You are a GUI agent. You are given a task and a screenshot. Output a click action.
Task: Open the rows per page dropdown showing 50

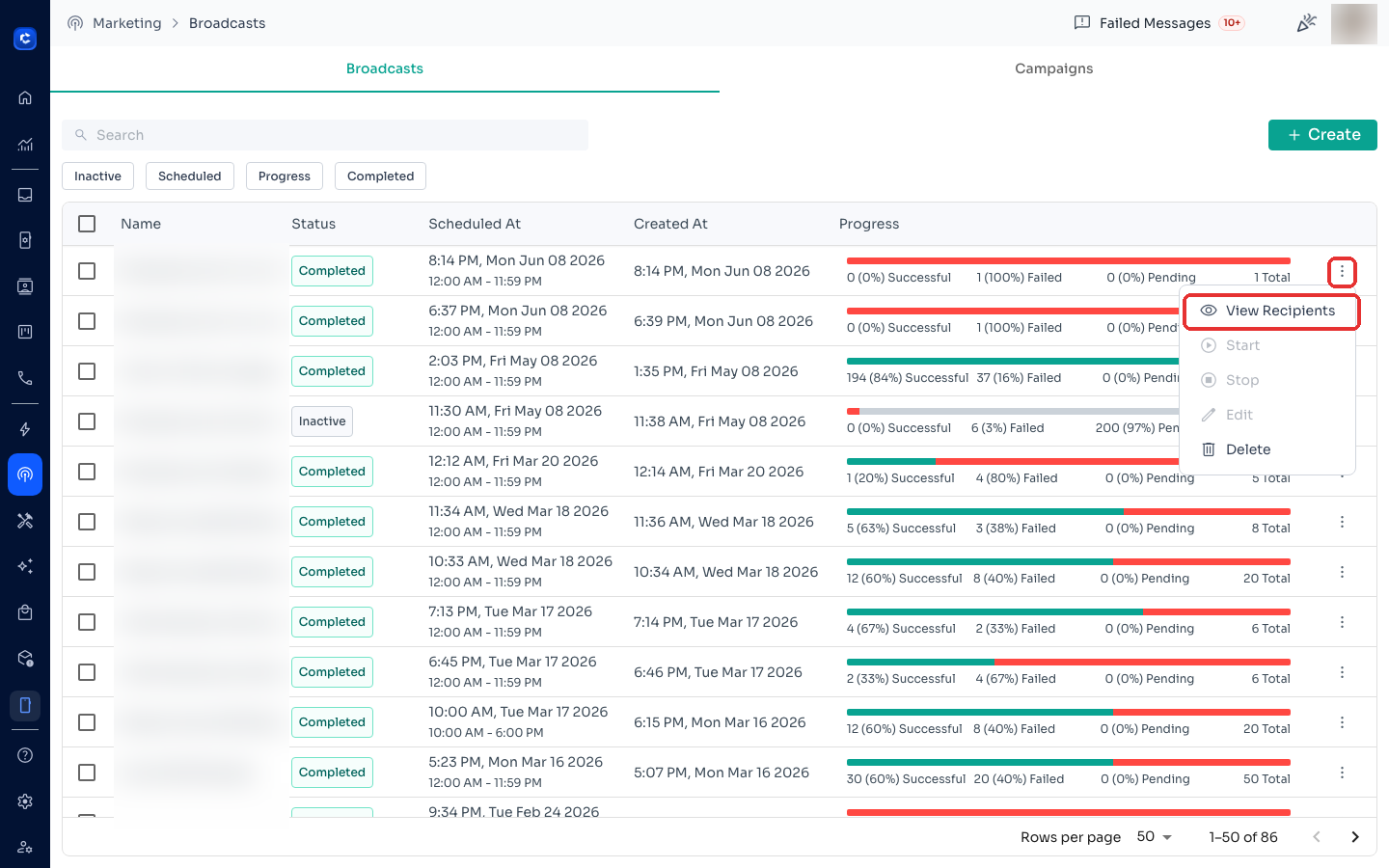coord(1154,837)
